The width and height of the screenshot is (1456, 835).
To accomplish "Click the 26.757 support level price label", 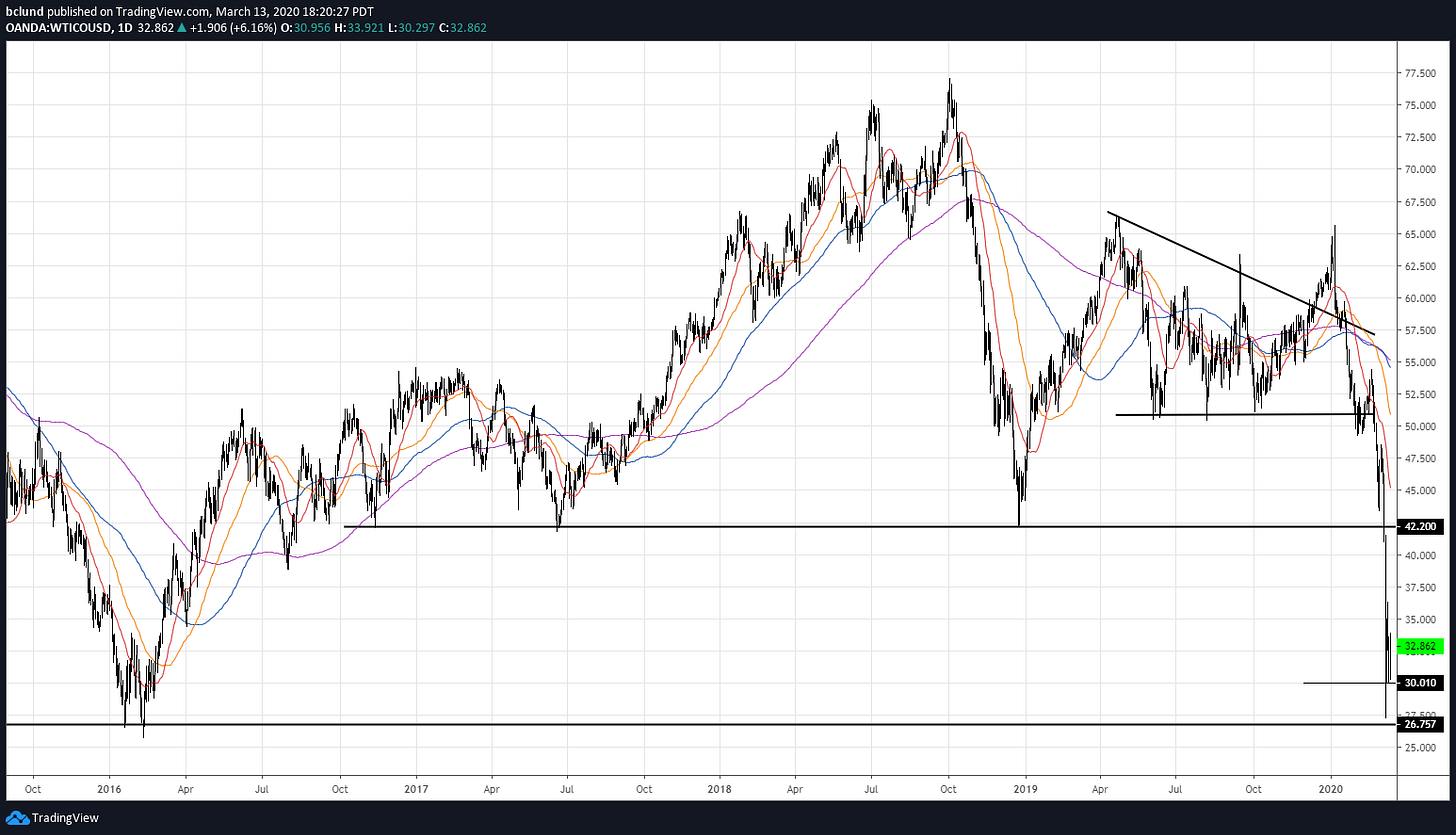I will coord(1420,724).
